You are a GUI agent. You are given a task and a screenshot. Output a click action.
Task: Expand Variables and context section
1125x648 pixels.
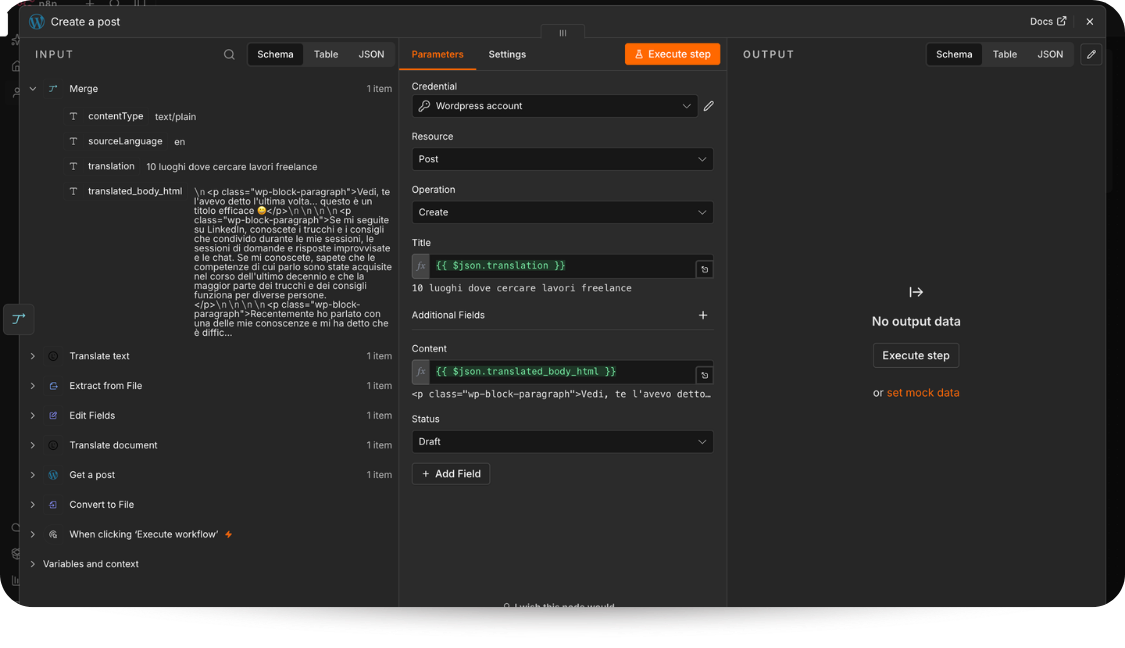point(33,564)
